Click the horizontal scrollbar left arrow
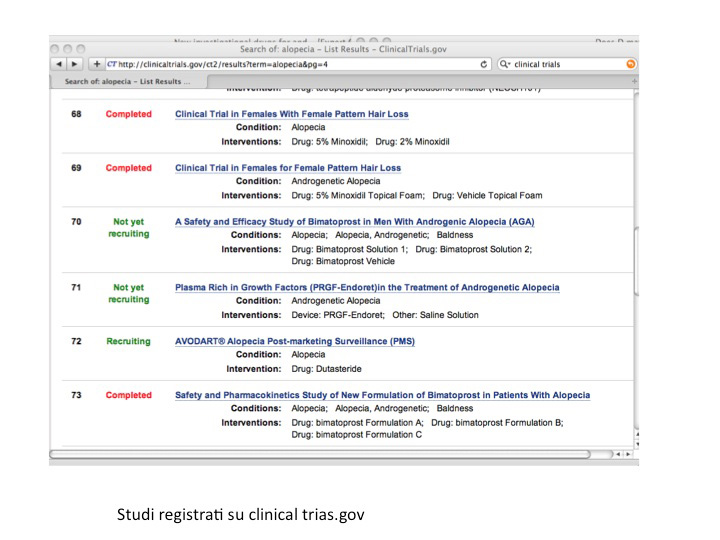 point(618,454)
